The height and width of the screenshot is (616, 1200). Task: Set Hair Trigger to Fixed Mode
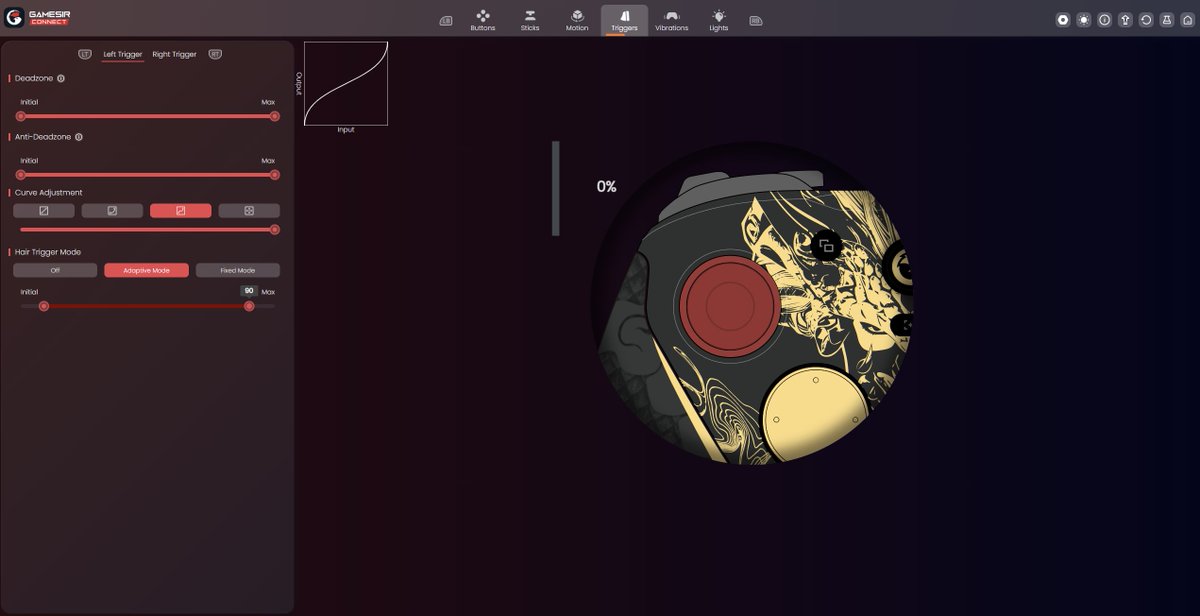pyautogui.click(x=238, y=270)
